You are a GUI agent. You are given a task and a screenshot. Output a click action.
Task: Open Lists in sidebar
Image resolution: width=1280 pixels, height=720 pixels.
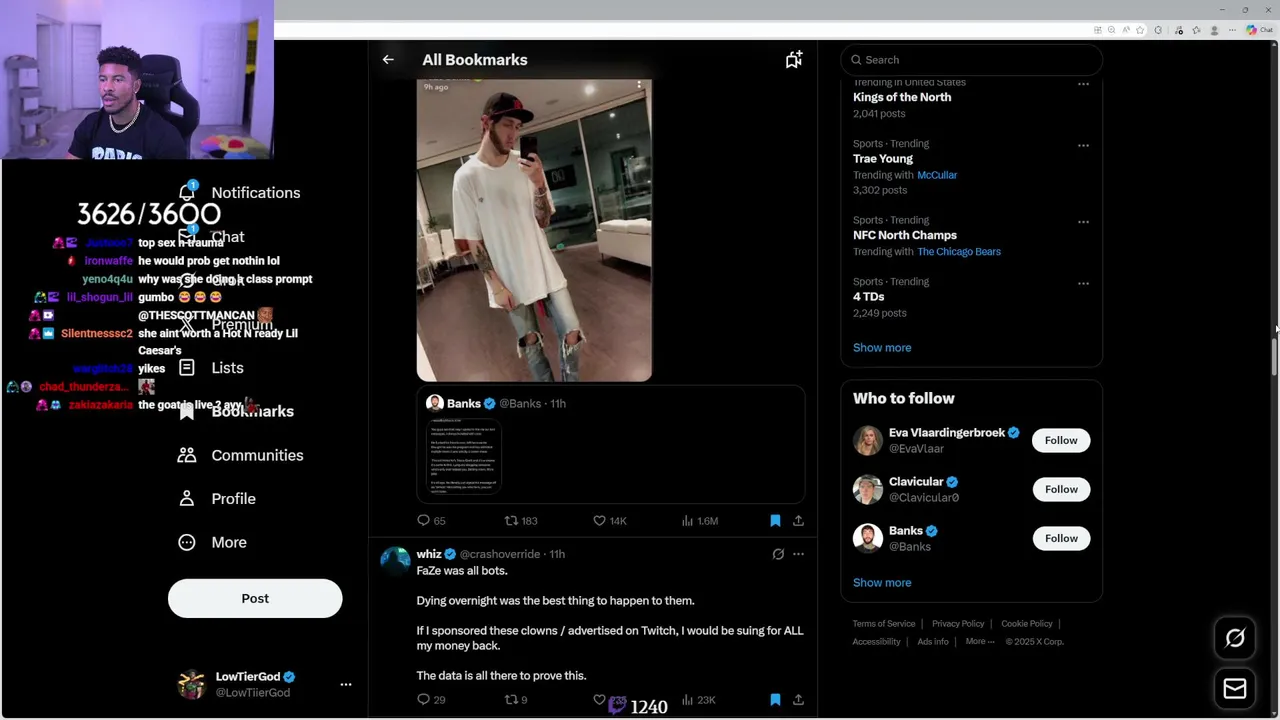[211, 368]
